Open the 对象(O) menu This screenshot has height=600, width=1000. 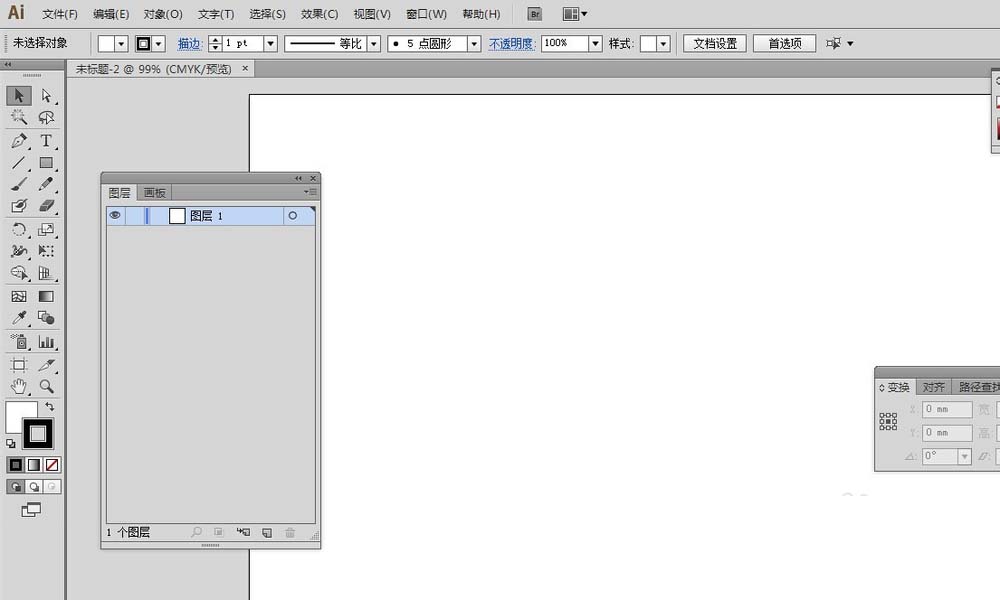pos(163,14)
